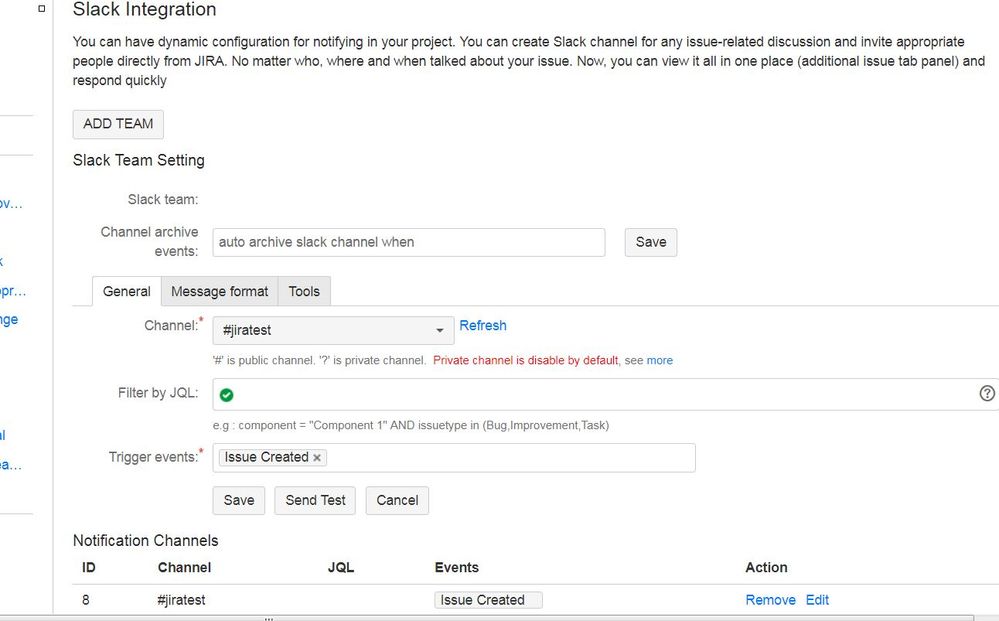Focus the auto archive slack channel field
999x621 pixels.
coord(408,243)
